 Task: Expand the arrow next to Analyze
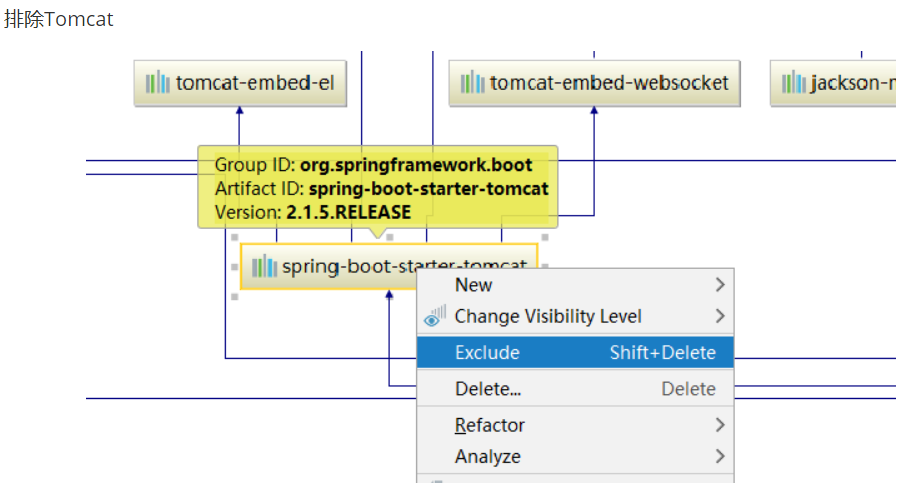click(x=720, y=457)
